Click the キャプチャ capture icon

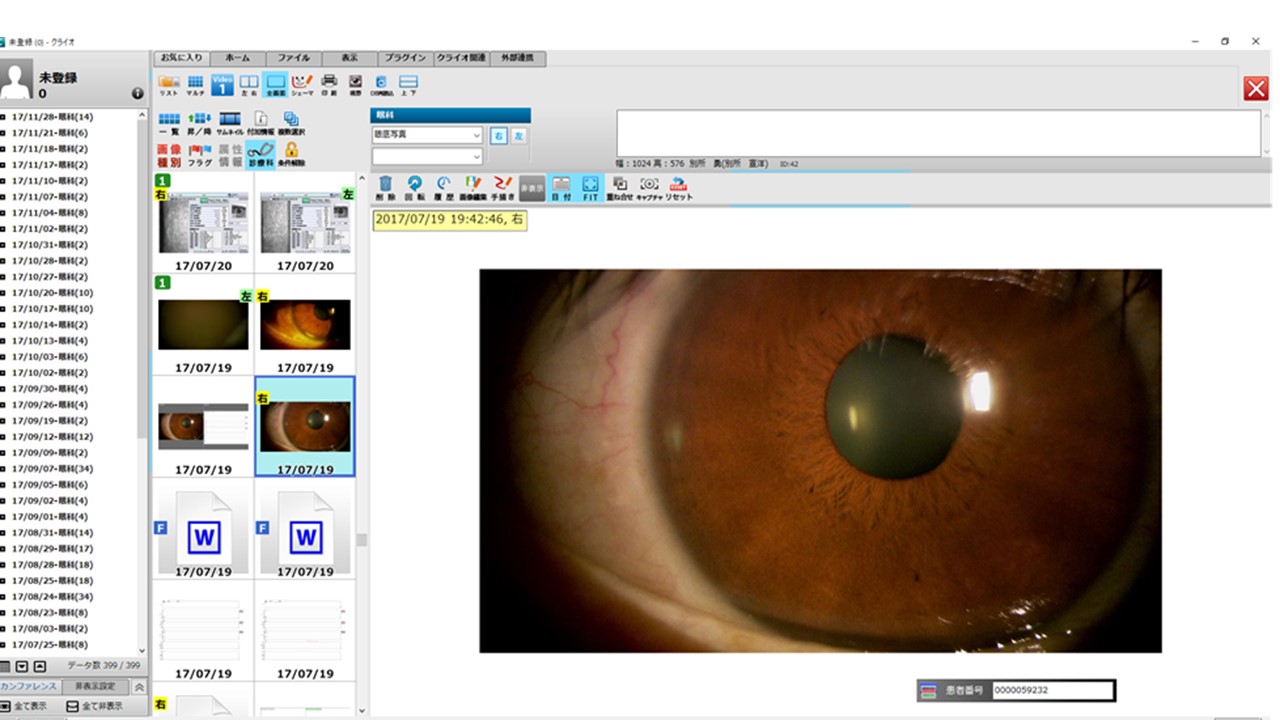pos(649,188)
